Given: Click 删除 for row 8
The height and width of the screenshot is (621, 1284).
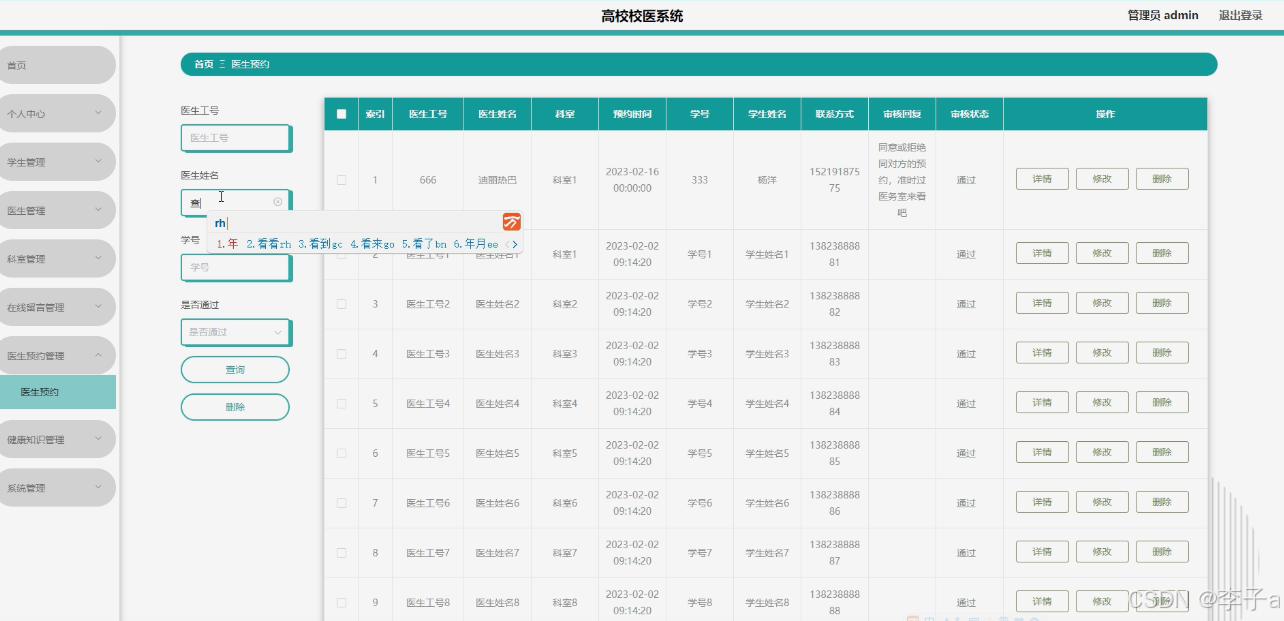Looking at the screenshot, I should [x=1162, y=551].
